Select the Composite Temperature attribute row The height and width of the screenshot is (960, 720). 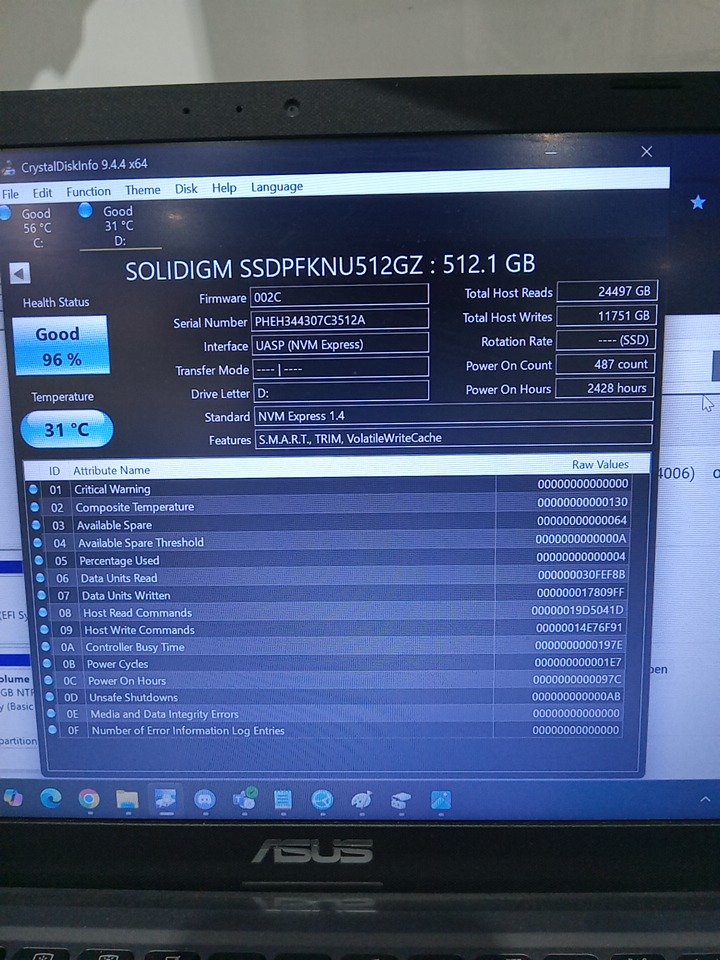pos(329,504)
